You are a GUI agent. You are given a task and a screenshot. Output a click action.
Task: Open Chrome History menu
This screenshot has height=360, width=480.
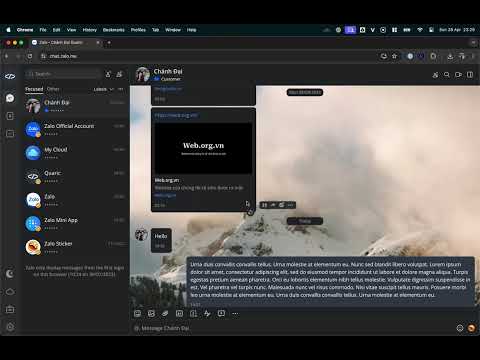(x=89, y=30)
